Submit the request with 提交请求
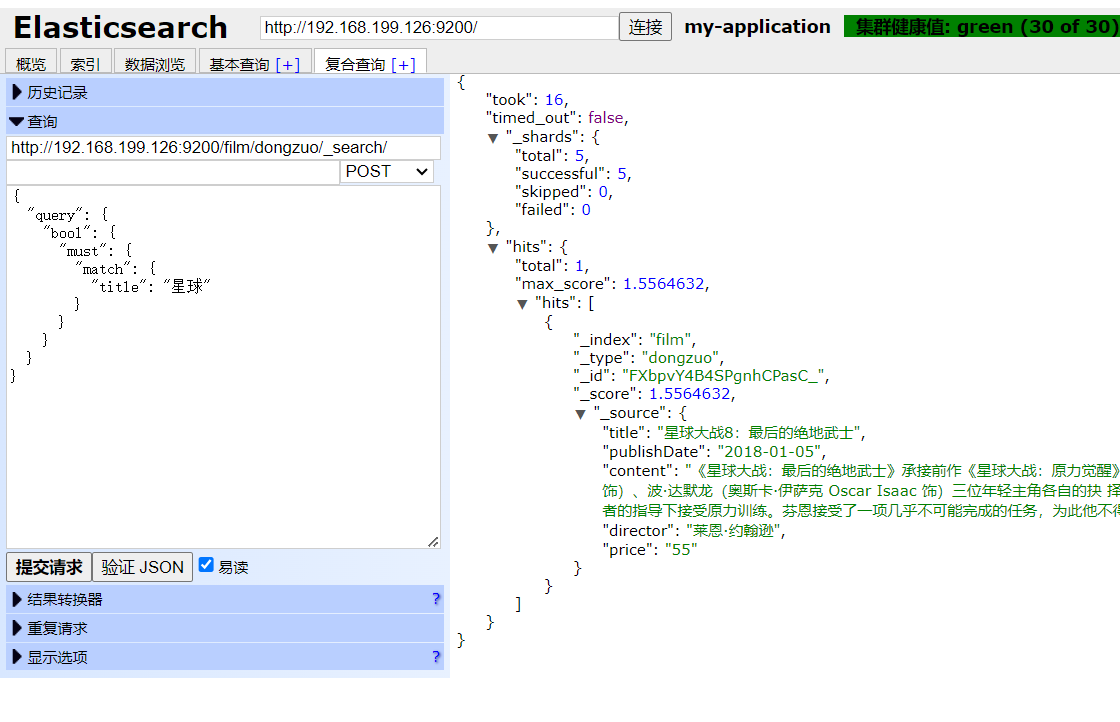The width and height of the screenshot is (1120, 722). coord(49,567)
